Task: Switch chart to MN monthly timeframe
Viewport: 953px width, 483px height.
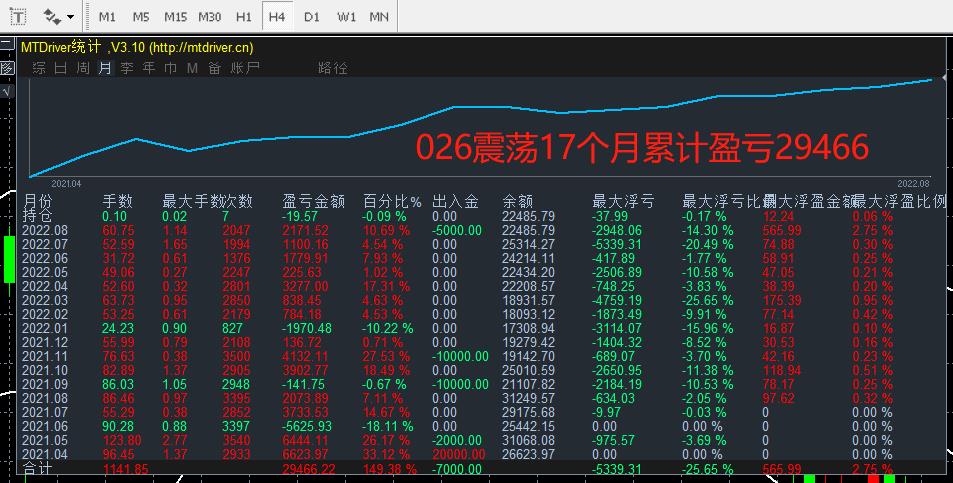Action: pos(379,17)
